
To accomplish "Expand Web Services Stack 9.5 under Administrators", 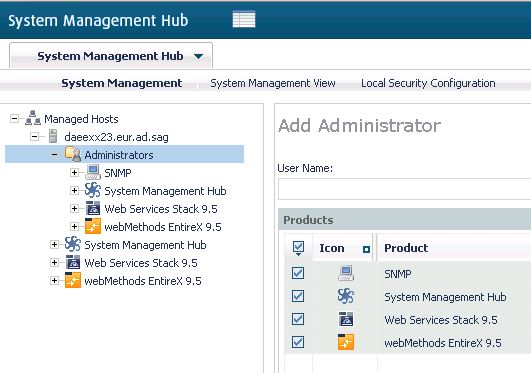I will pos(74,208).
